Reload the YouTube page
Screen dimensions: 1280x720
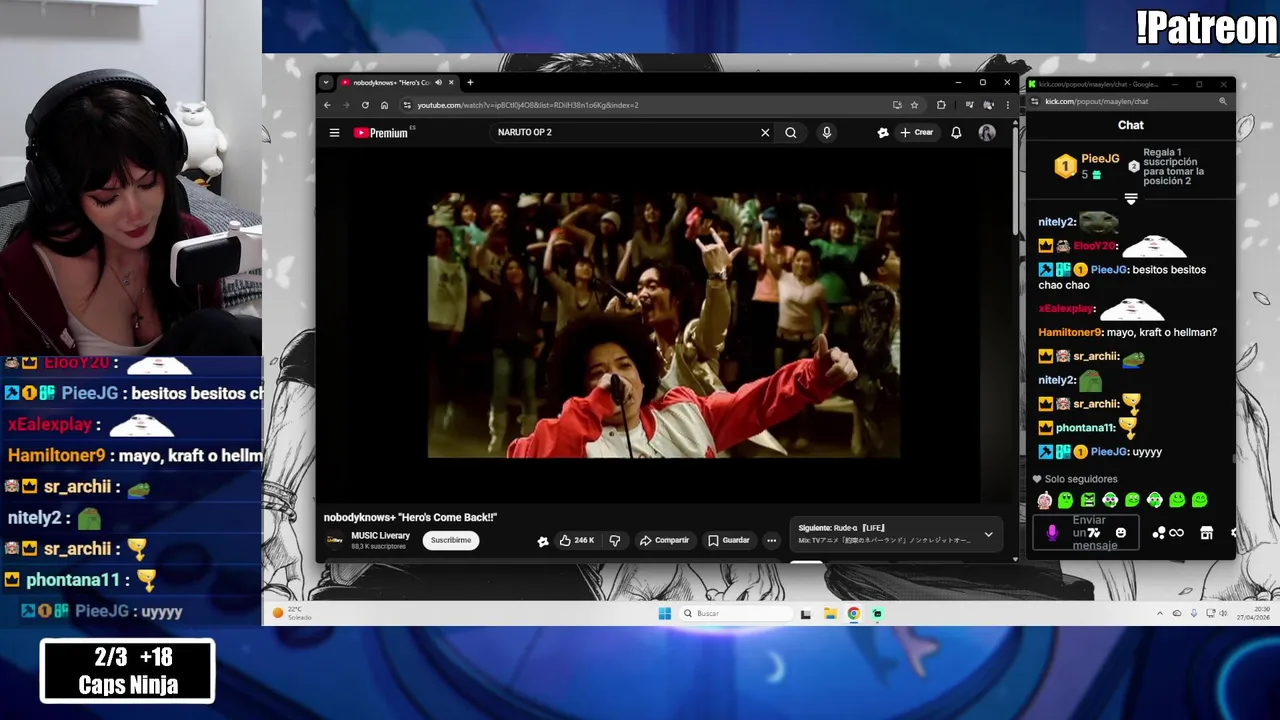click(365, 105)
